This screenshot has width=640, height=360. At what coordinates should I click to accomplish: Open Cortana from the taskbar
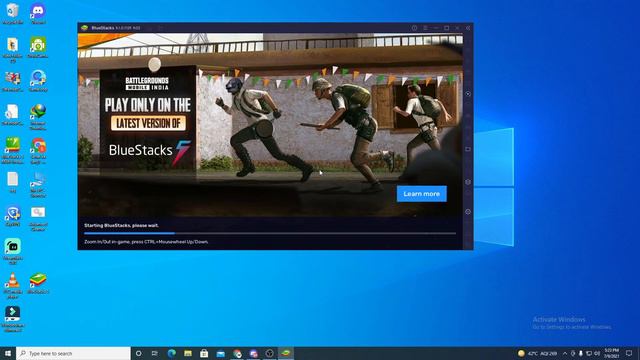(x=138, y=353)
